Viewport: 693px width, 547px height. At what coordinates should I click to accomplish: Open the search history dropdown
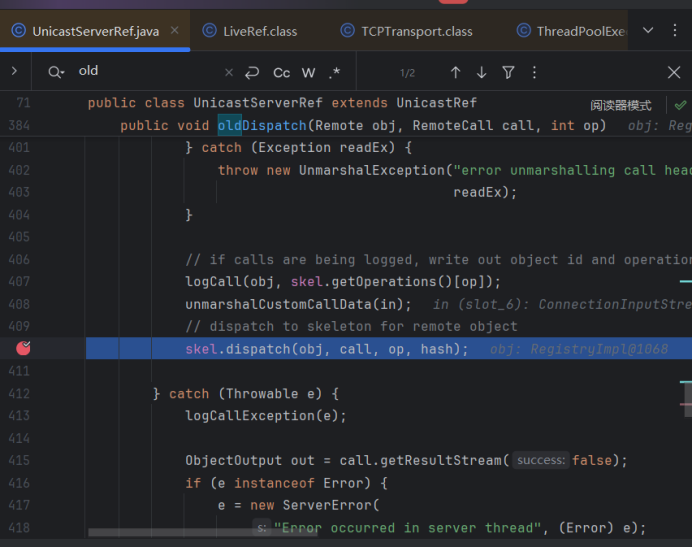point(56,72)
